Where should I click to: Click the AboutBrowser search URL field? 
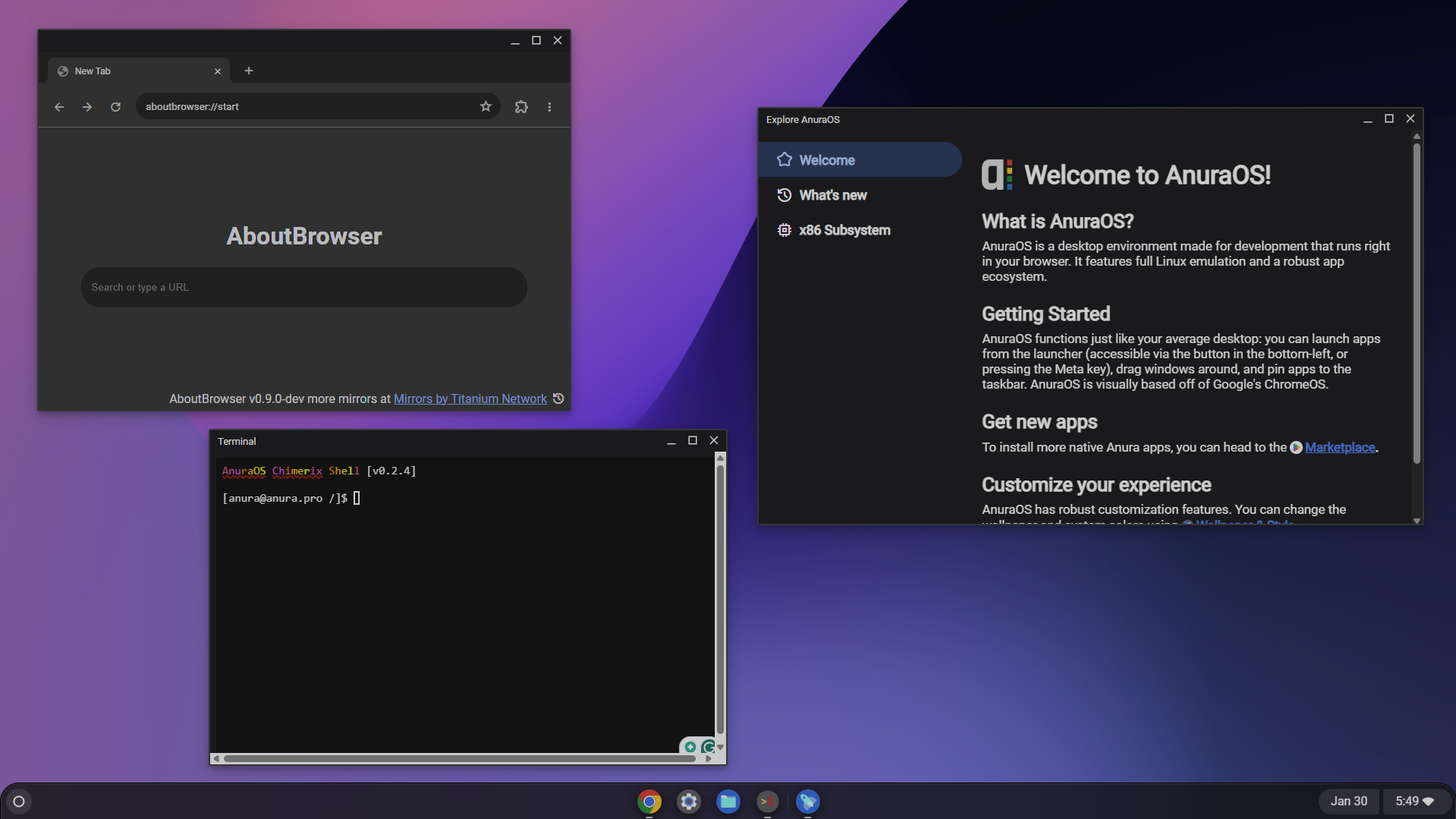pos(303,287)
